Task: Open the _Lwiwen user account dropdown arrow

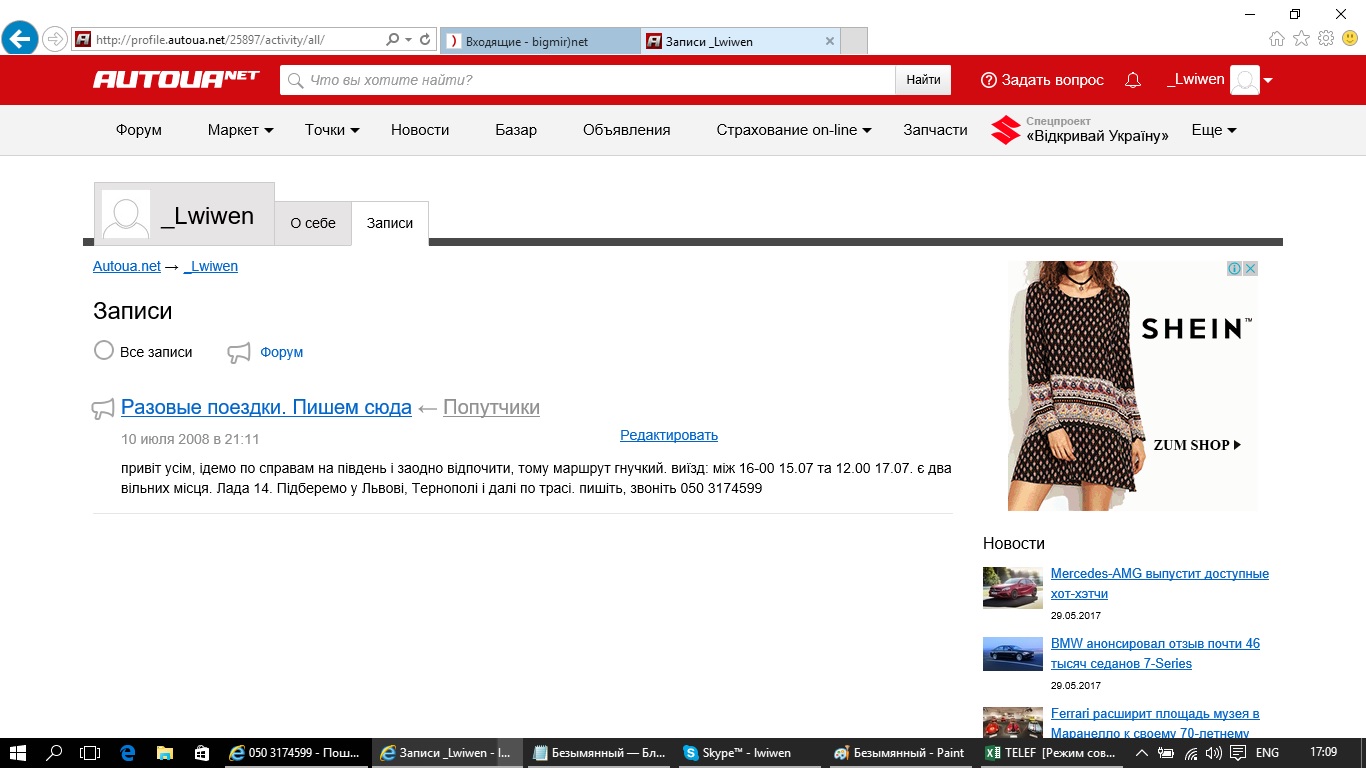Action: click(x=1268, y=80)
